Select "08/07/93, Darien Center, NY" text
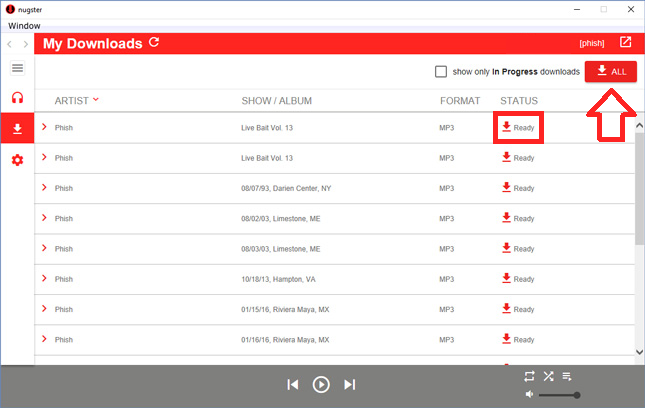The width and height of the screenshot is (645, 408). [x=286, y=188]
